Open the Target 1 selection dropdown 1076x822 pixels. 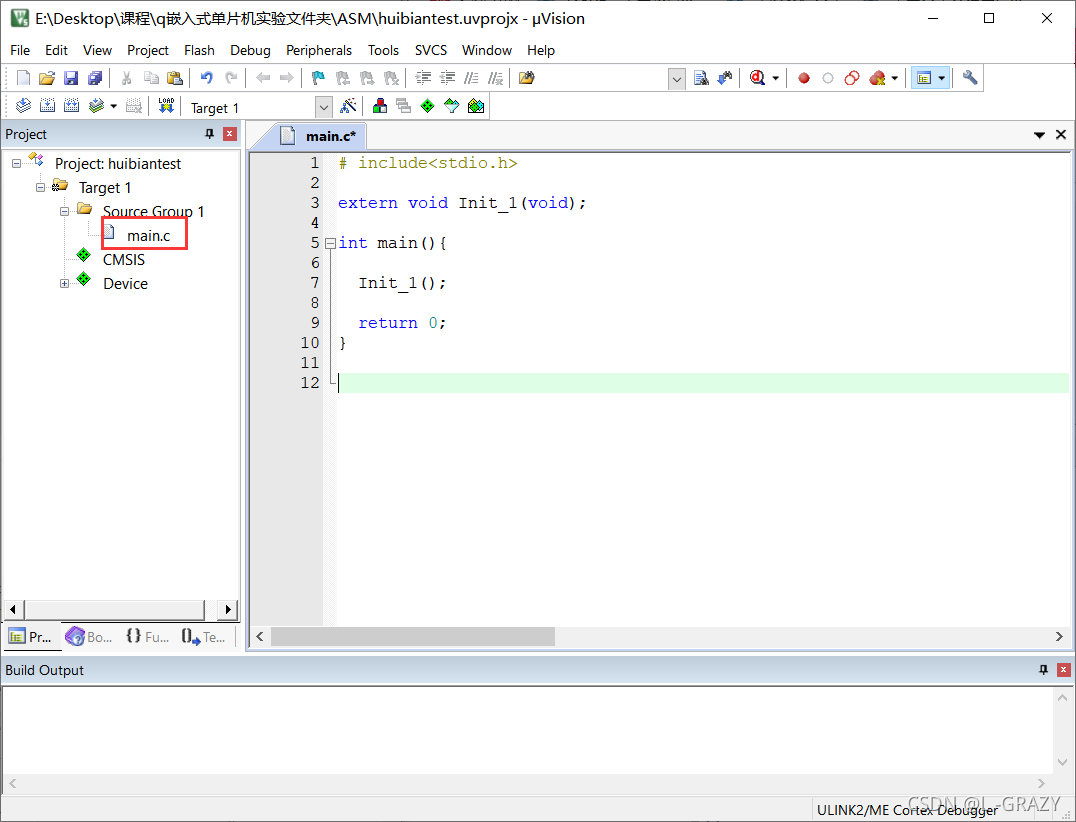[323, 107]
